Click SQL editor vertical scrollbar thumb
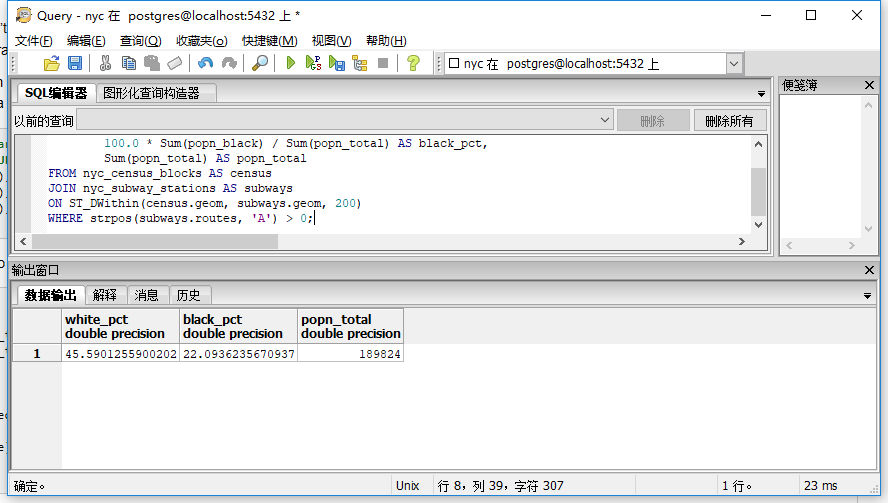 (x=758, y=191)
